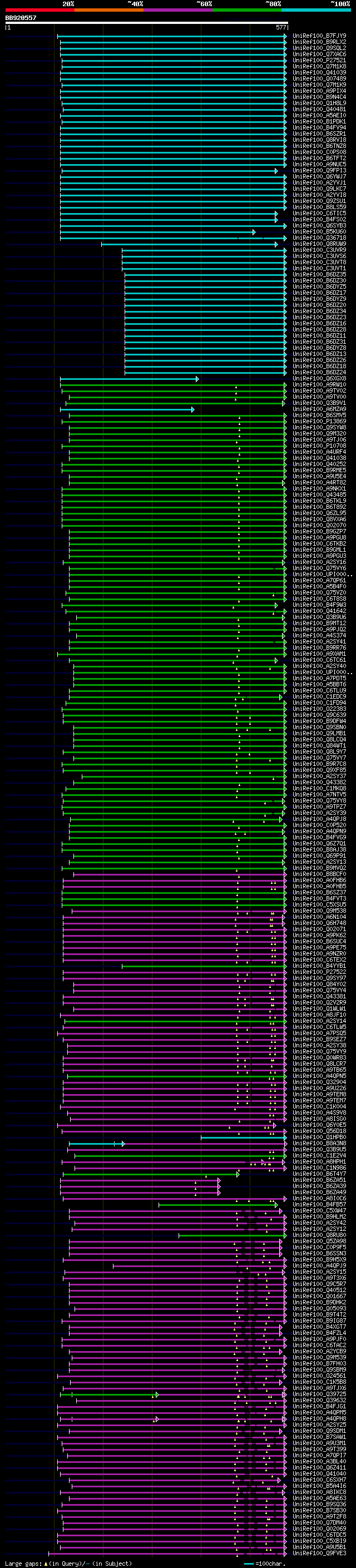Click the green ~80% identity legend segment
This screenshot has width=356, height=1568.
pos(246,10)
